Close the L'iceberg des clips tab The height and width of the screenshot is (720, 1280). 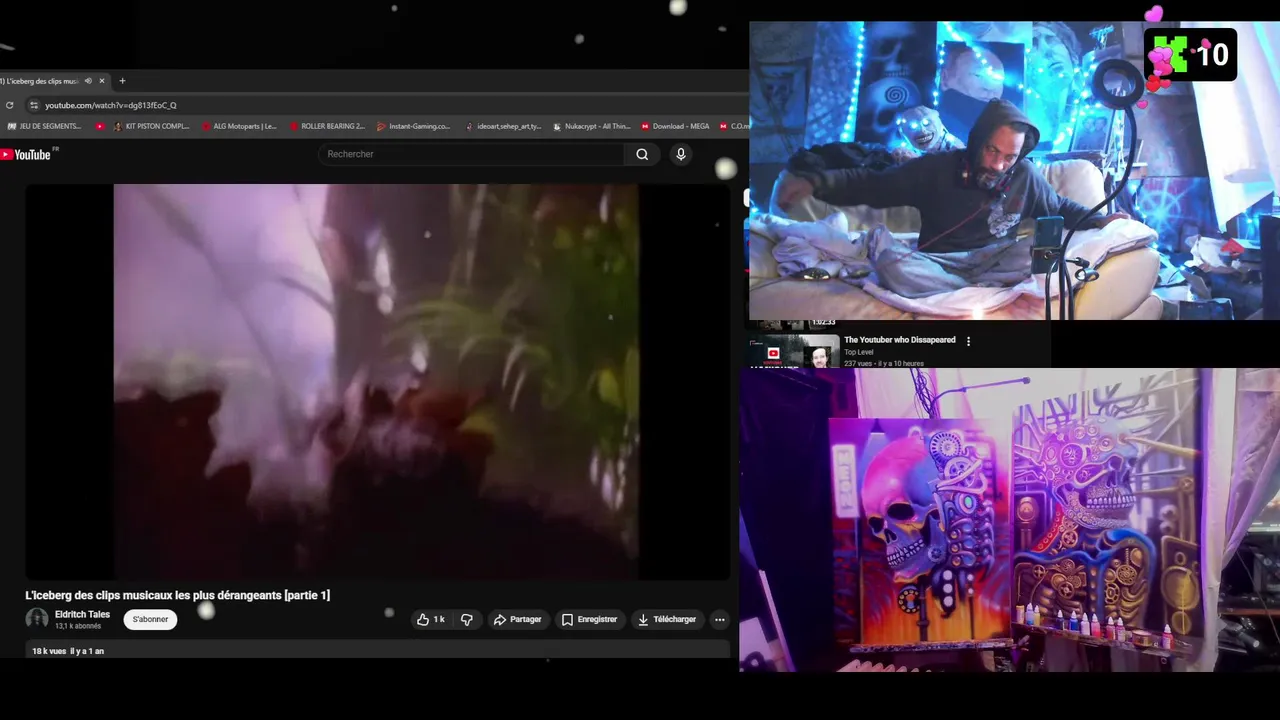(x=101, y=81)
